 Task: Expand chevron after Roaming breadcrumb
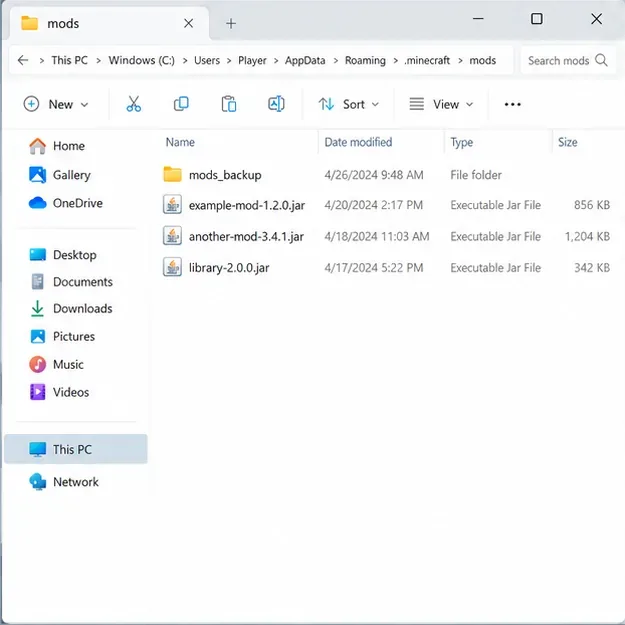pos(395,61)
